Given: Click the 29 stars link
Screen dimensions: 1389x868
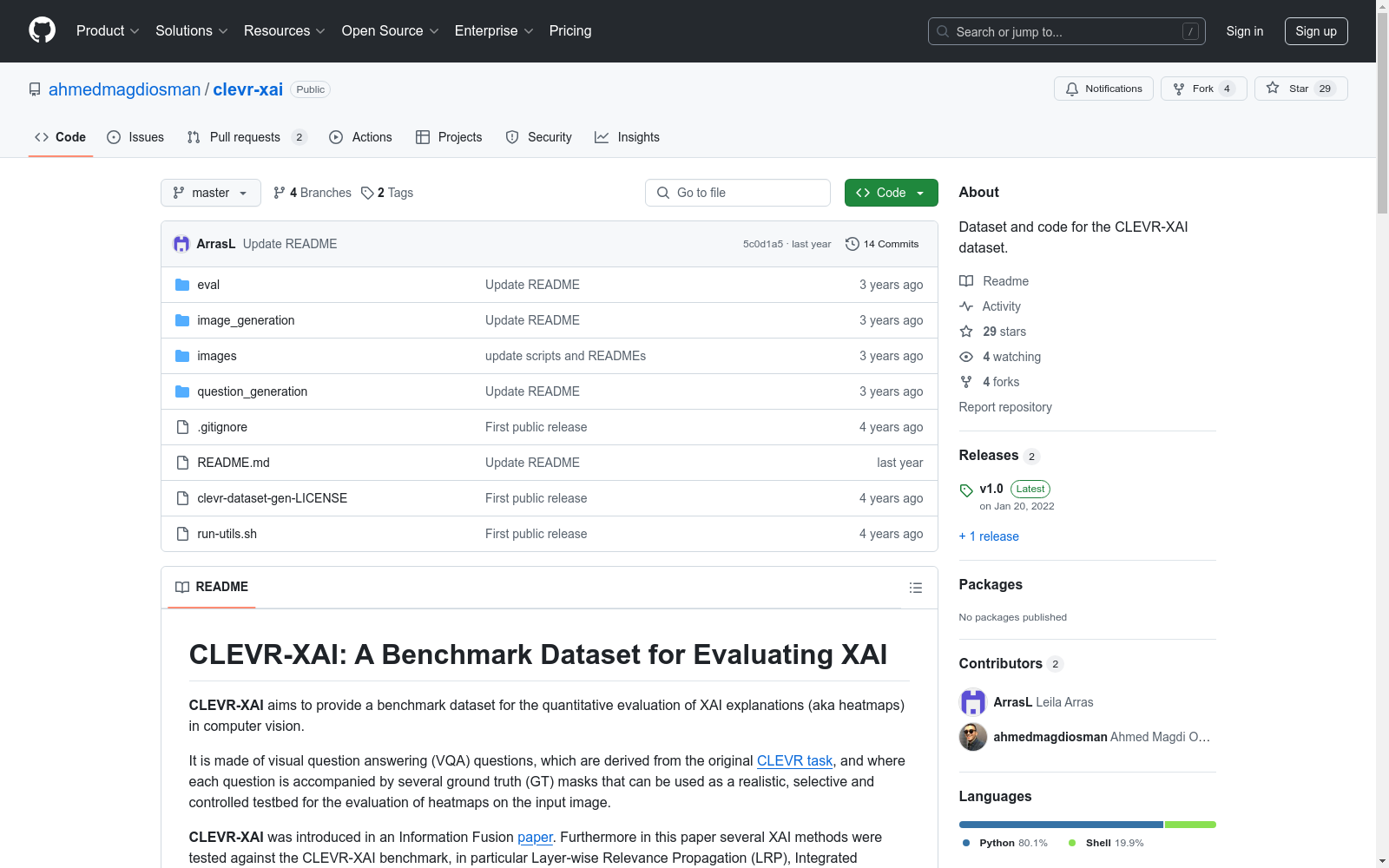Looking at the screenshot, I should click(1004, 332).
